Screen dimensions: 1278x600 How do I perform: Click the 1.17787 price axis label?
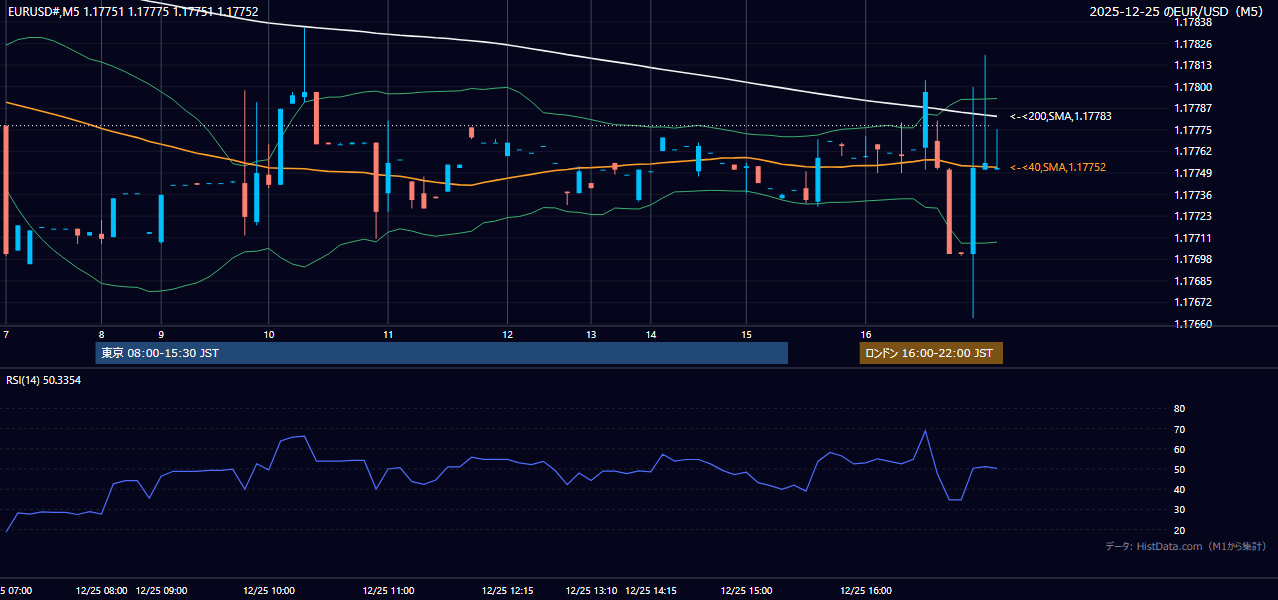[1192, 109]
